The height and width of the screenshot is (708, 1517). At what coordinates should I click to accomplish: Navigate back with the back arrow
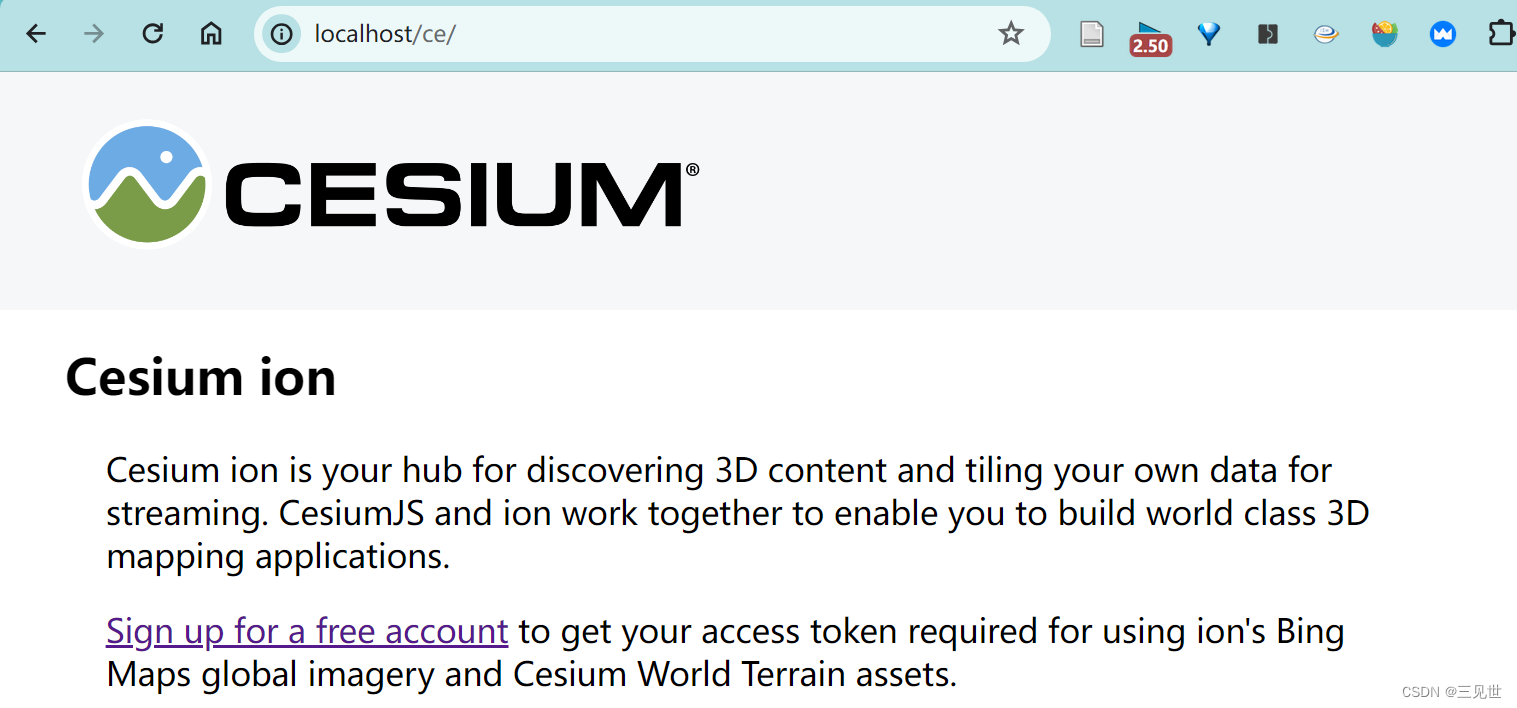pos(36,33)
